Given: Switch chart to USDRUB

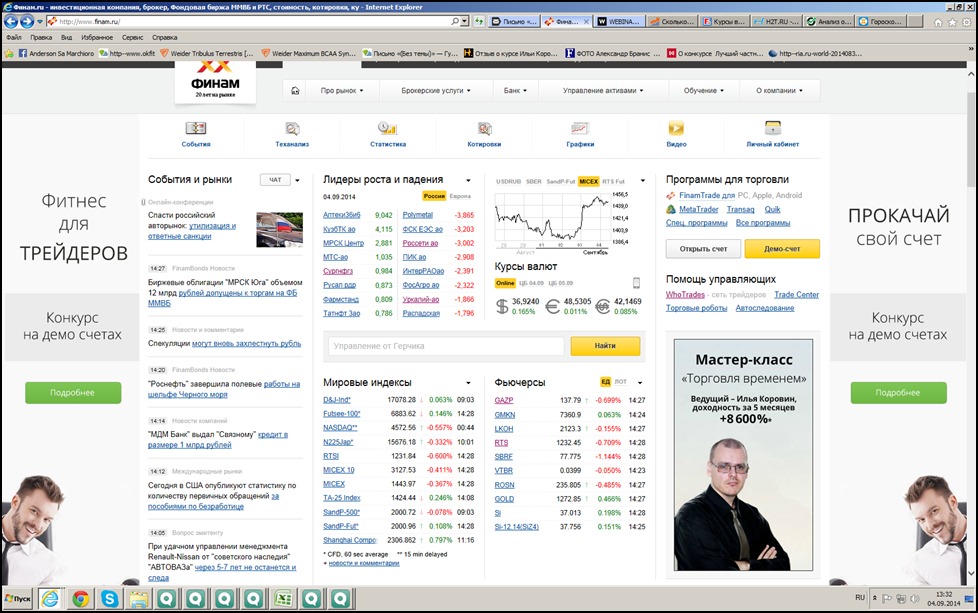Looking at the screenshot, I should click(x=508, y=181).
